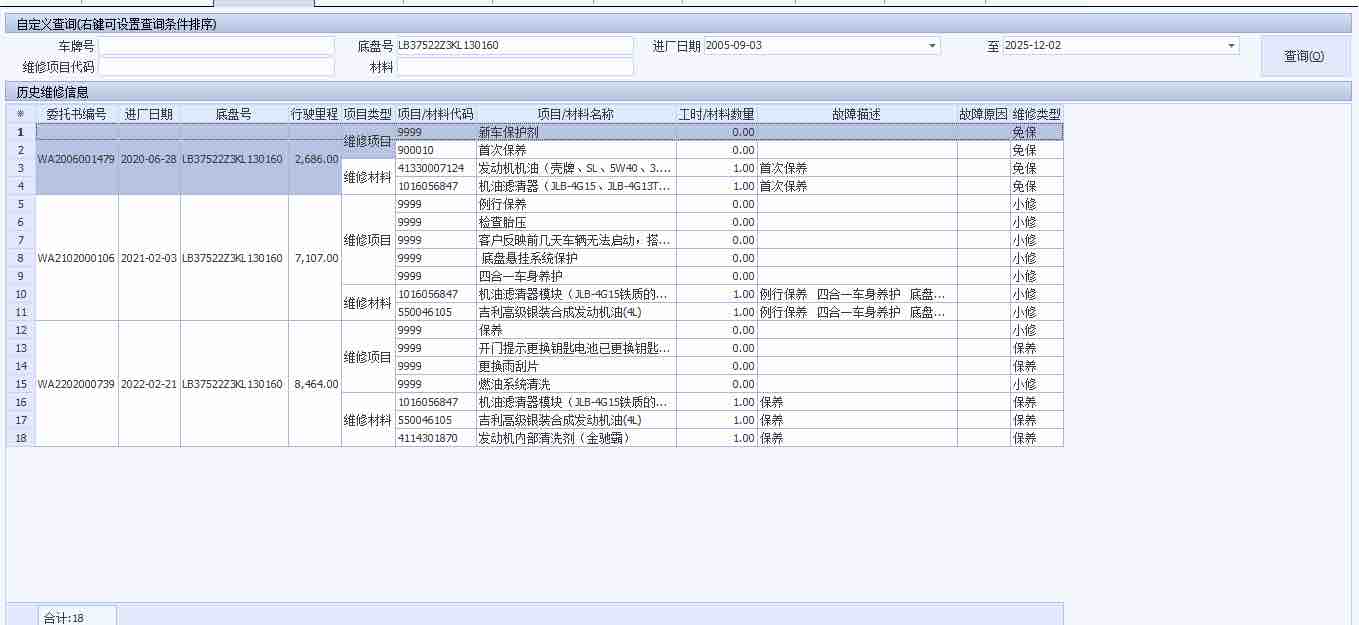Click the 2005-09-03 start date value

[x=735, y=46]
